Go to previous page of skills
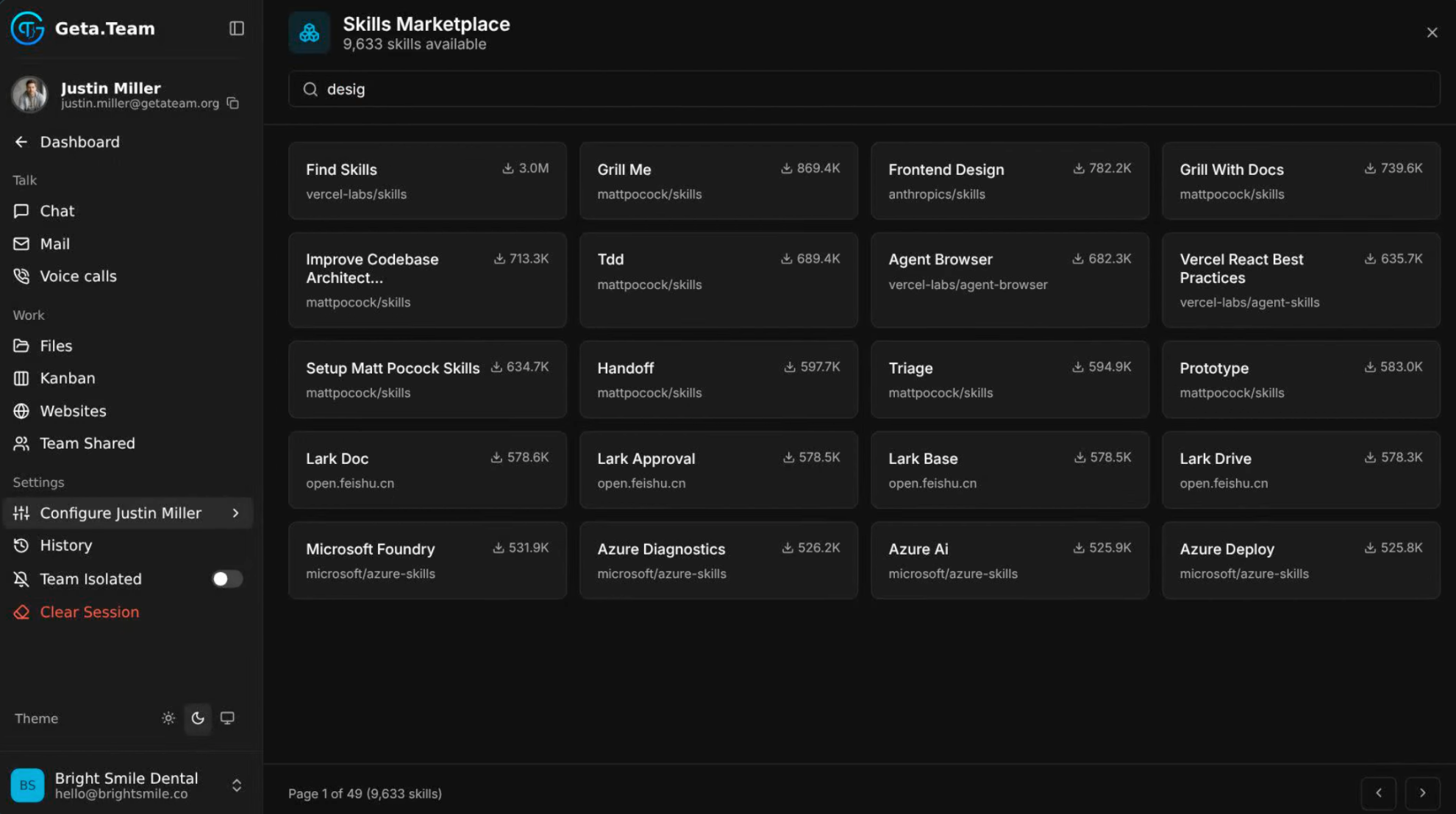 1379,793
